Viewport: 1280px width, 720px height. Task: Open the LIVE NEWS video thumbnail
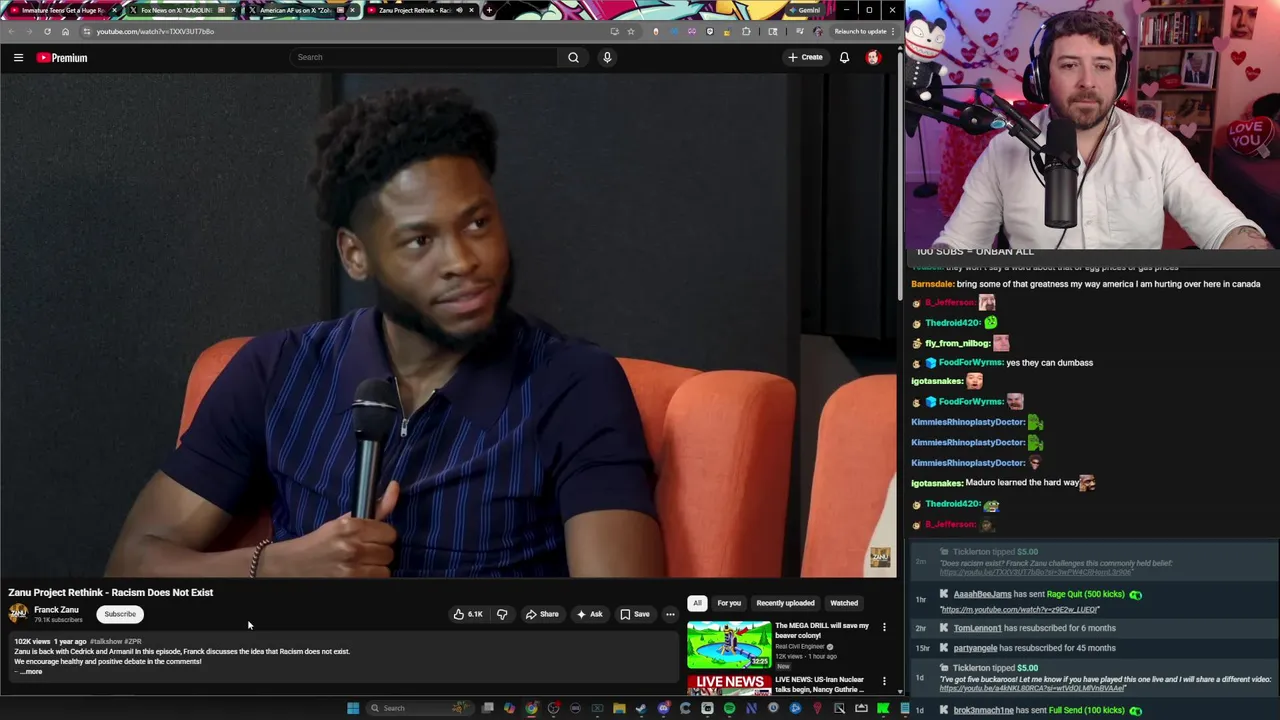point(729,685)
